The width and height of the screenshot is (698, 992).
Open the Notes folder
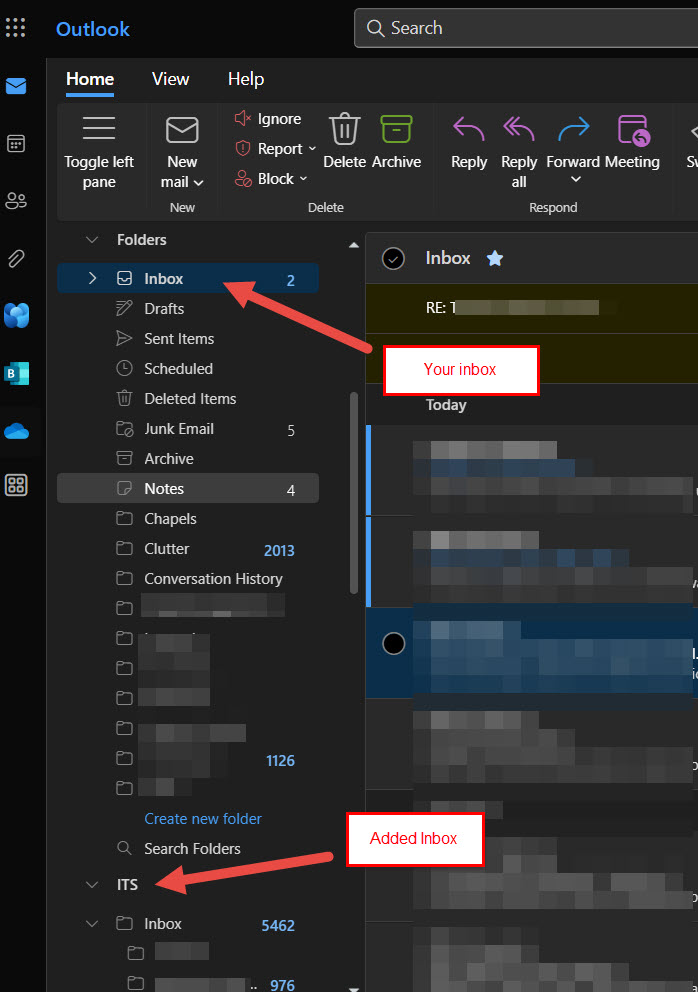click(x=188, y=488)
